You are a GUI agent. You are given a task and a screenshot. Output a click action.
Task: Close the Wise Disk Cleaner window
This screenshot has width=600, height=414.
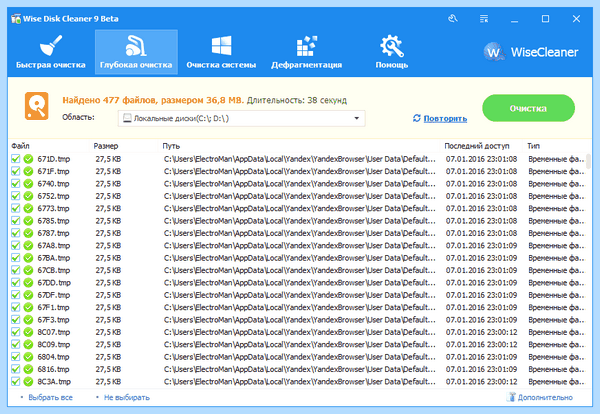coord(576,19)
